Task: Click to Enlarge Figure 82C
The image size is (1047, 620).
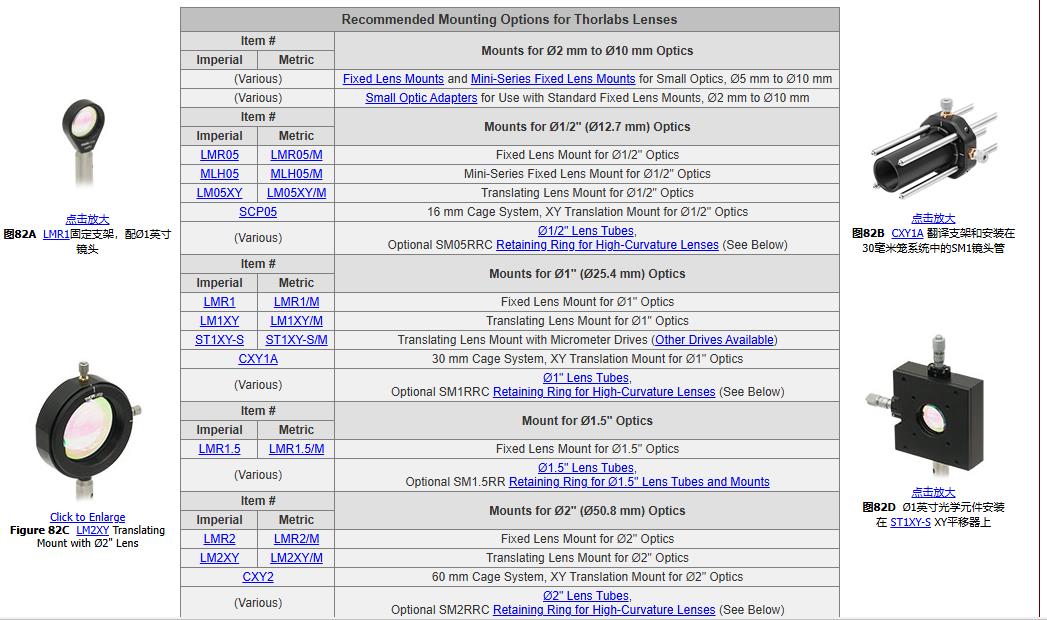Action: pos(87,517)
